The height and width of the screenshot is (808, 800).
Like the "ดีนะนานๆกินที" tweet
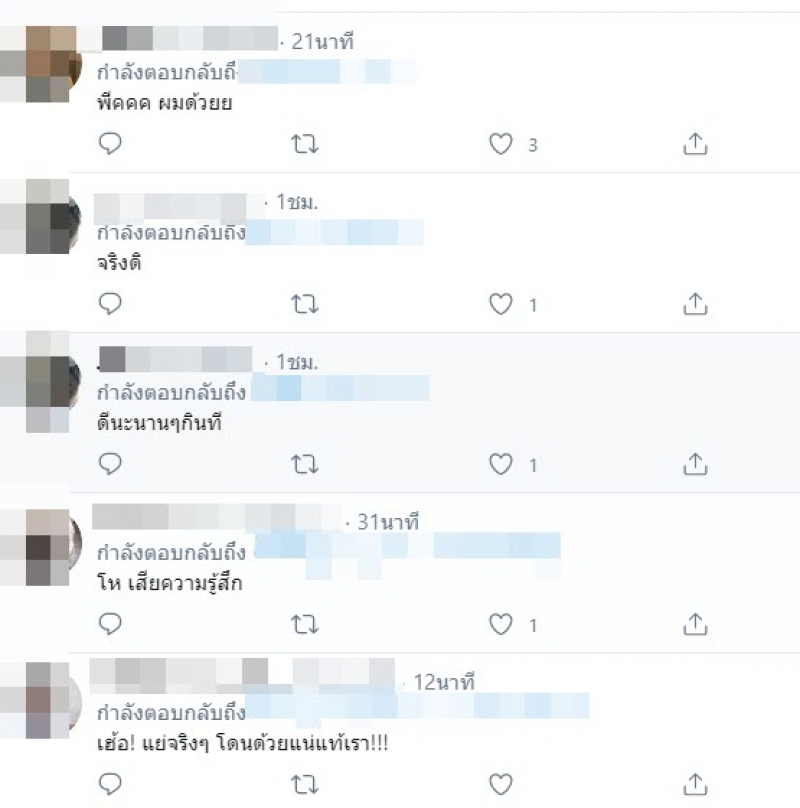coord(501,464)
